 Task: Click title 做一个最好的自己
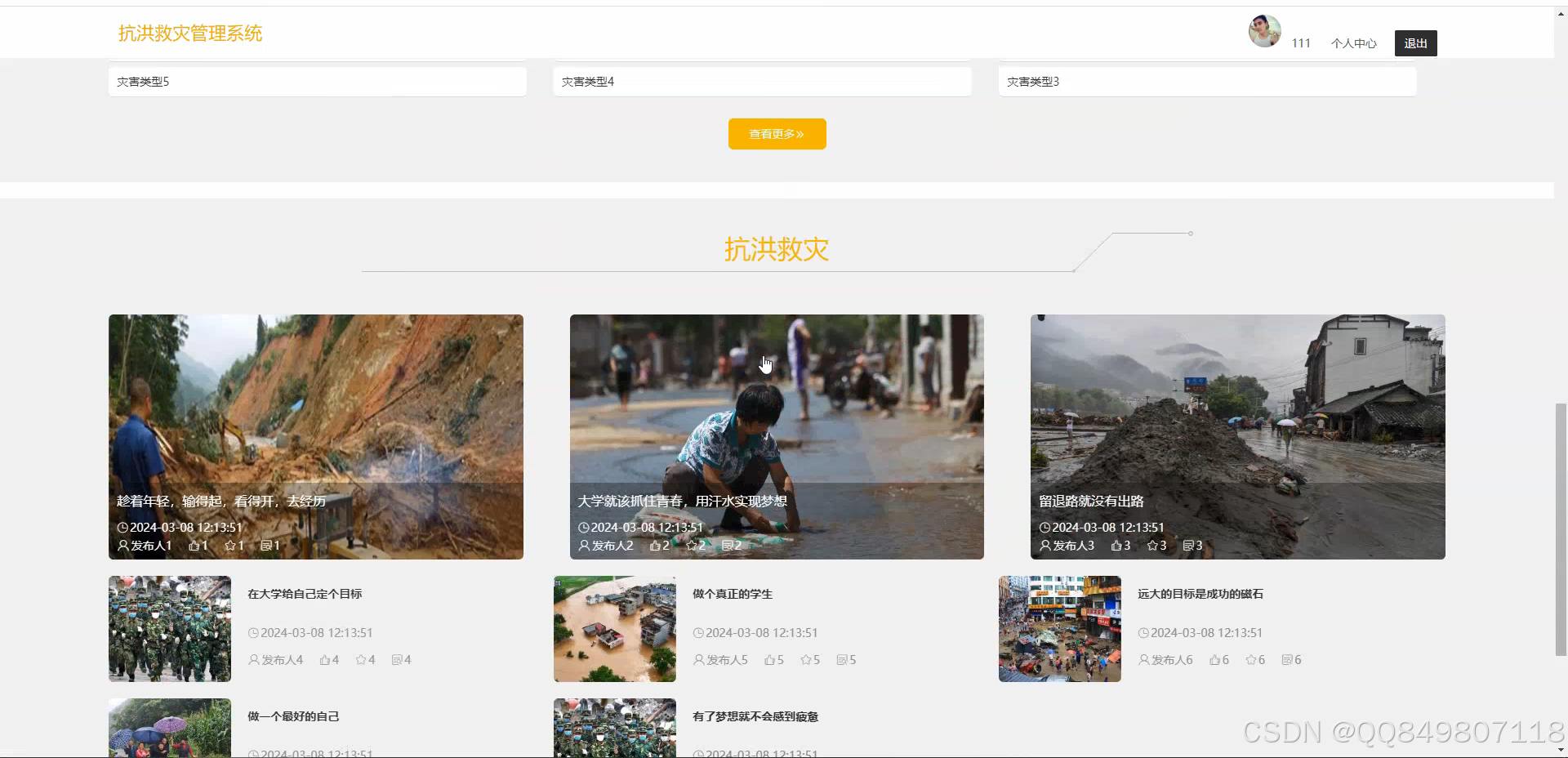(x=293, y=716)
